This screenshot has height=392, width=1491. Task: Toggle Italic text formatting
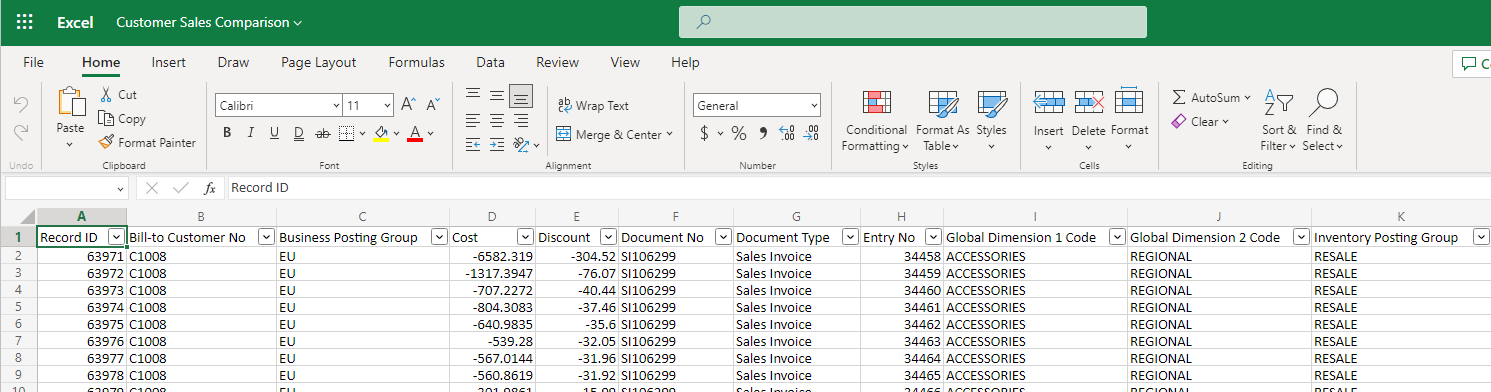click(x=250, y=133)
